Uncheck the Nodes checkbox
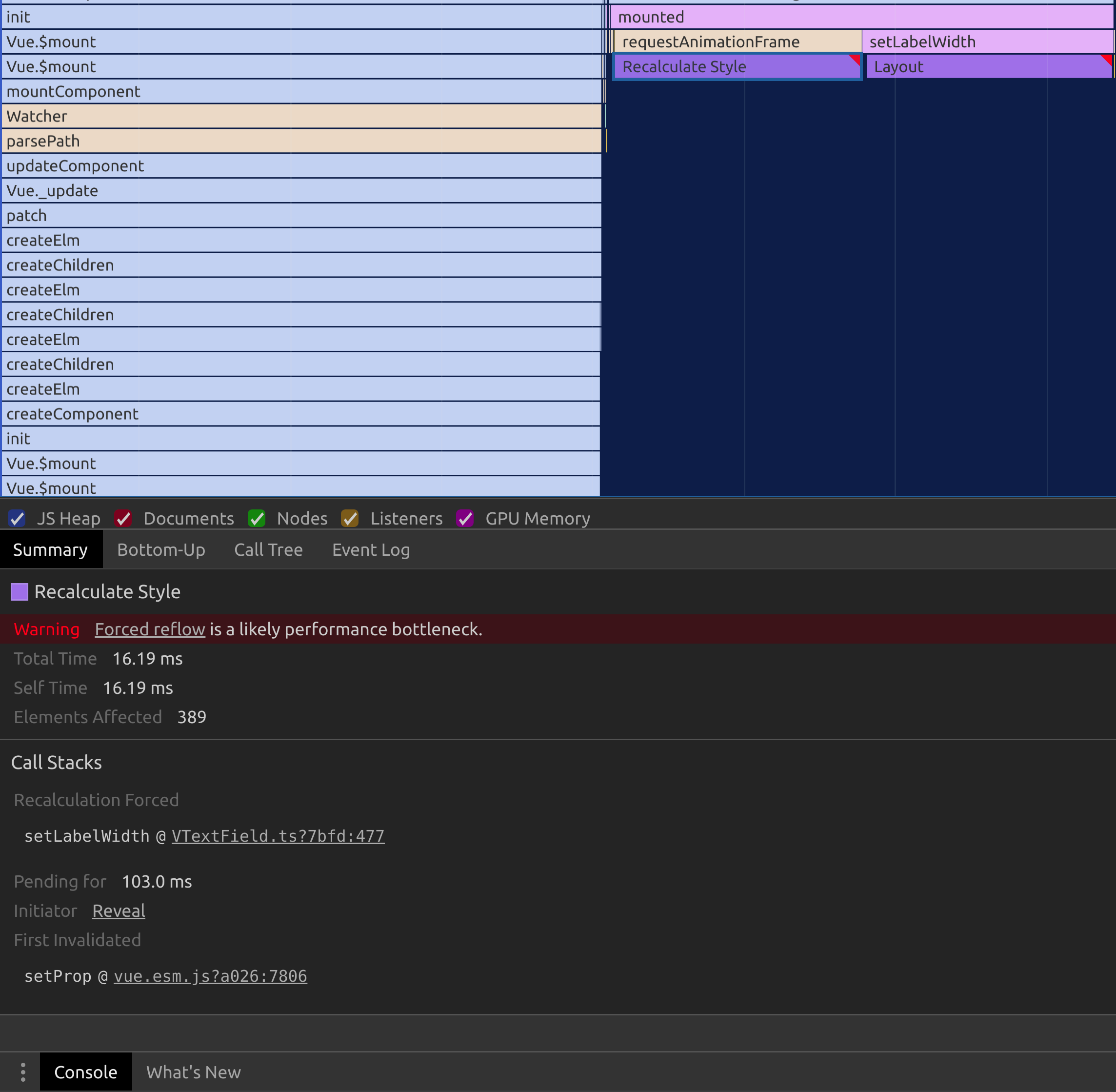 pyautogui.click(x=257, y=518)
